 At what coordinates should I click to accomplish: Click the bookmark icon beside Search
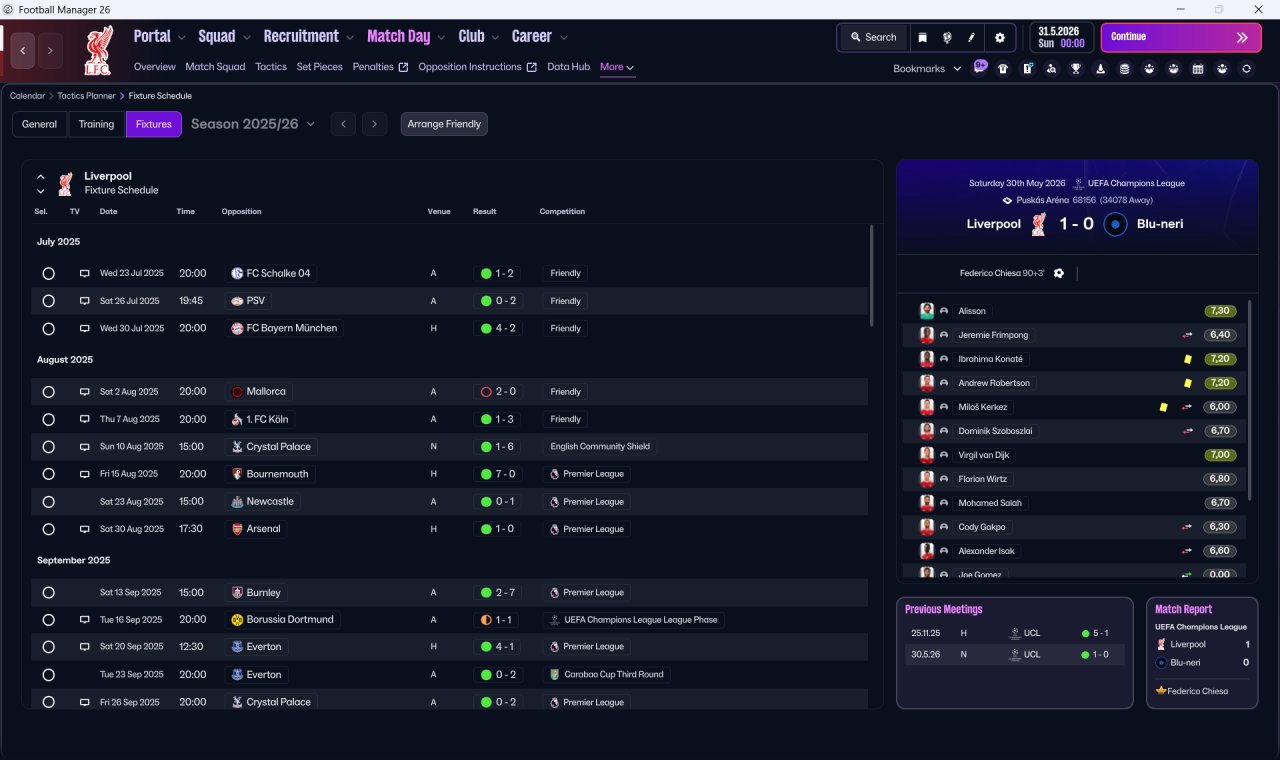[923, 38]
